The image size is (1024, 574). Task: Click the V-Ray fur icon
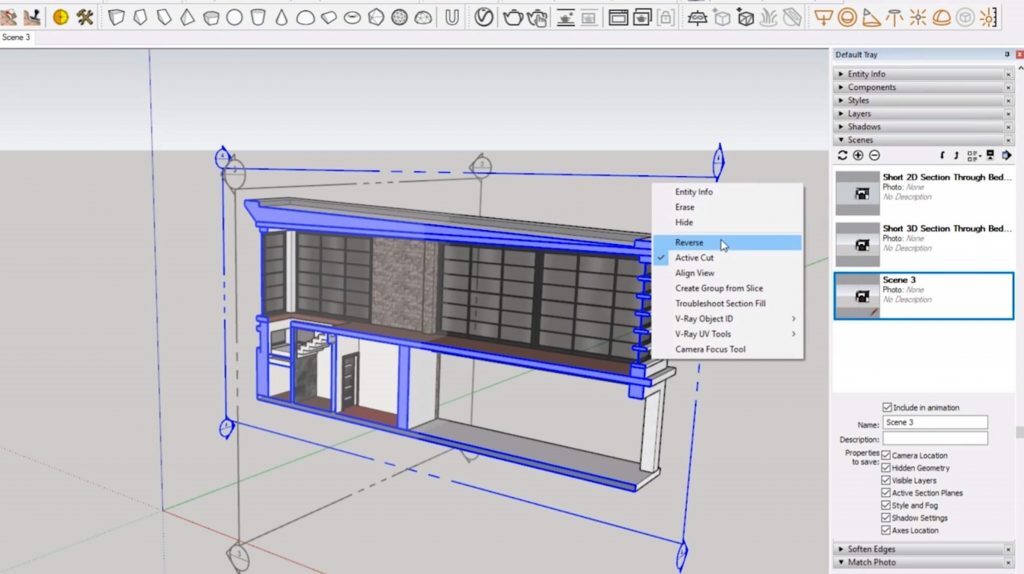tap(769, 18)
